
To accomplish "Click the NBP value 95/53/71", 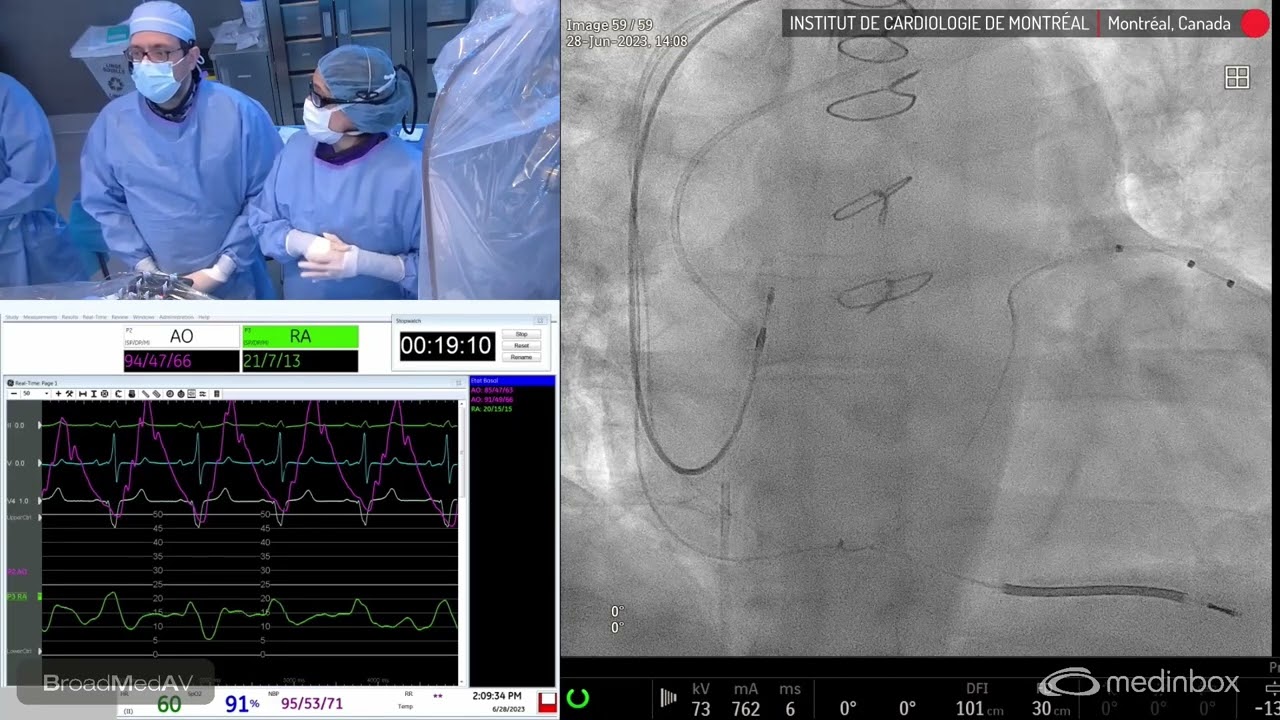I will (x=312, y=704).
